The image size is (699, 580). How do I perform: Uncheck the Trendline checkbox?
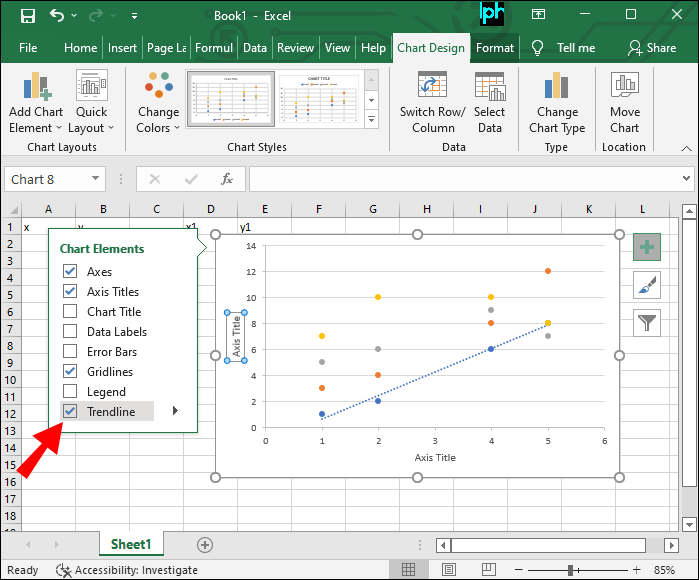(70, 411)
